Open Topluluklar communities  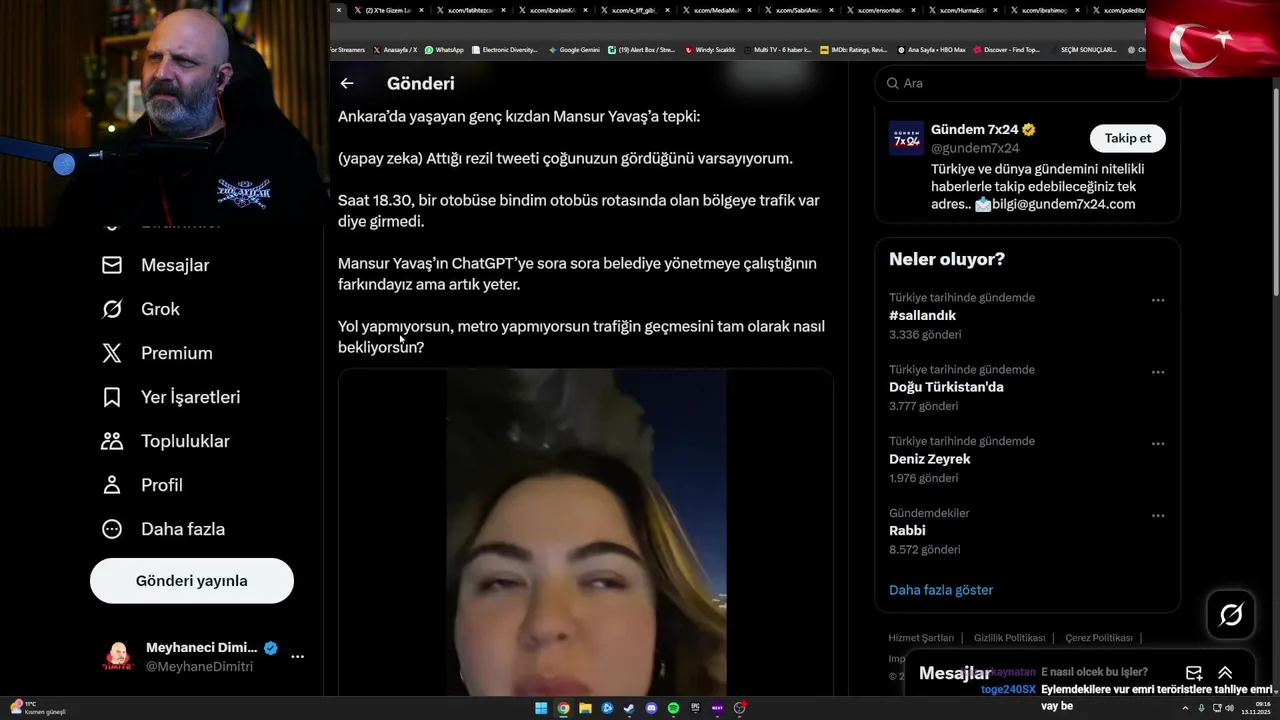[165, 441]
